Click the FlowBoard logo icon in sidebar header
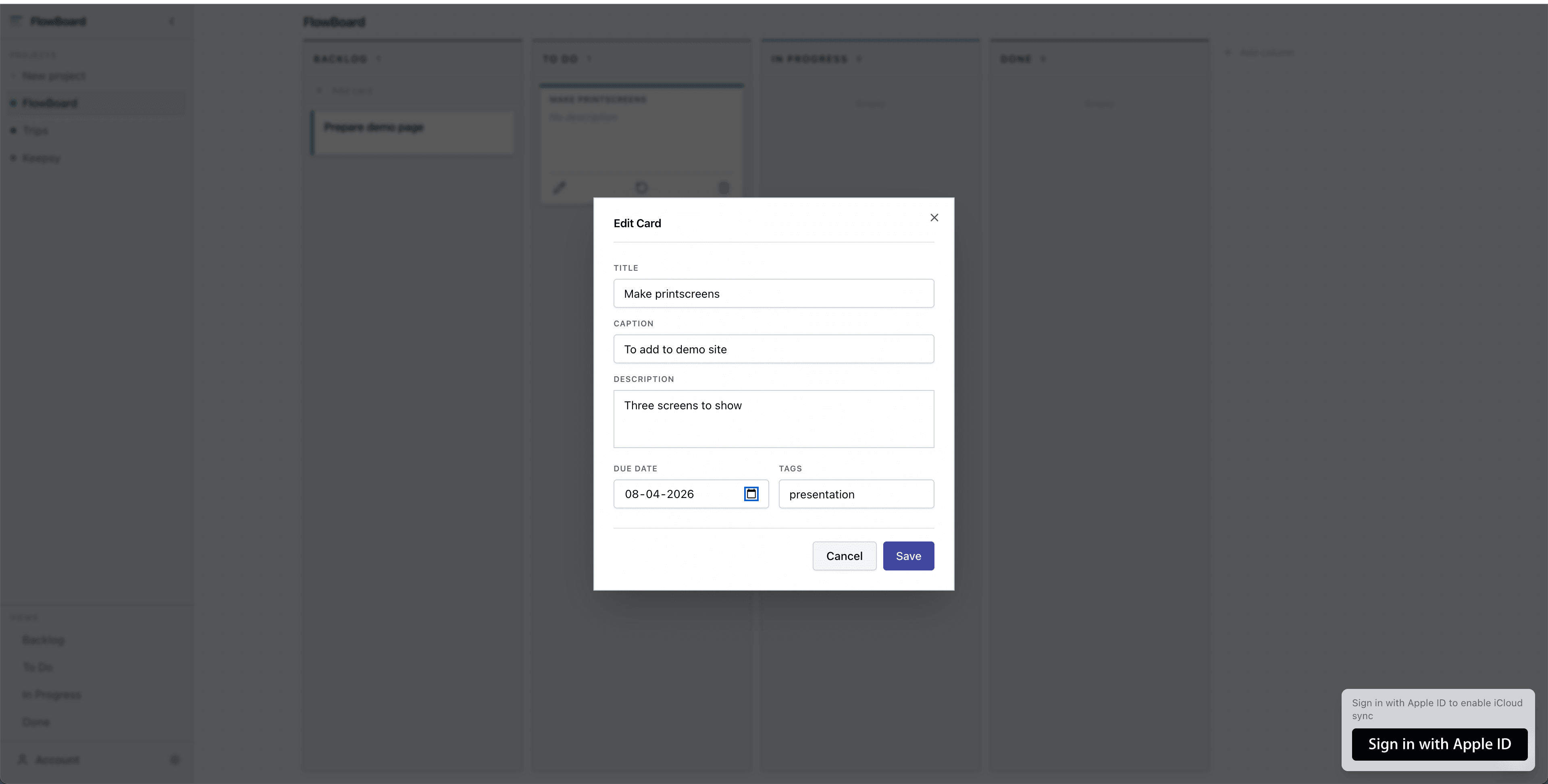This screenshot has width=1548, height=784. (x=16, y=21)
